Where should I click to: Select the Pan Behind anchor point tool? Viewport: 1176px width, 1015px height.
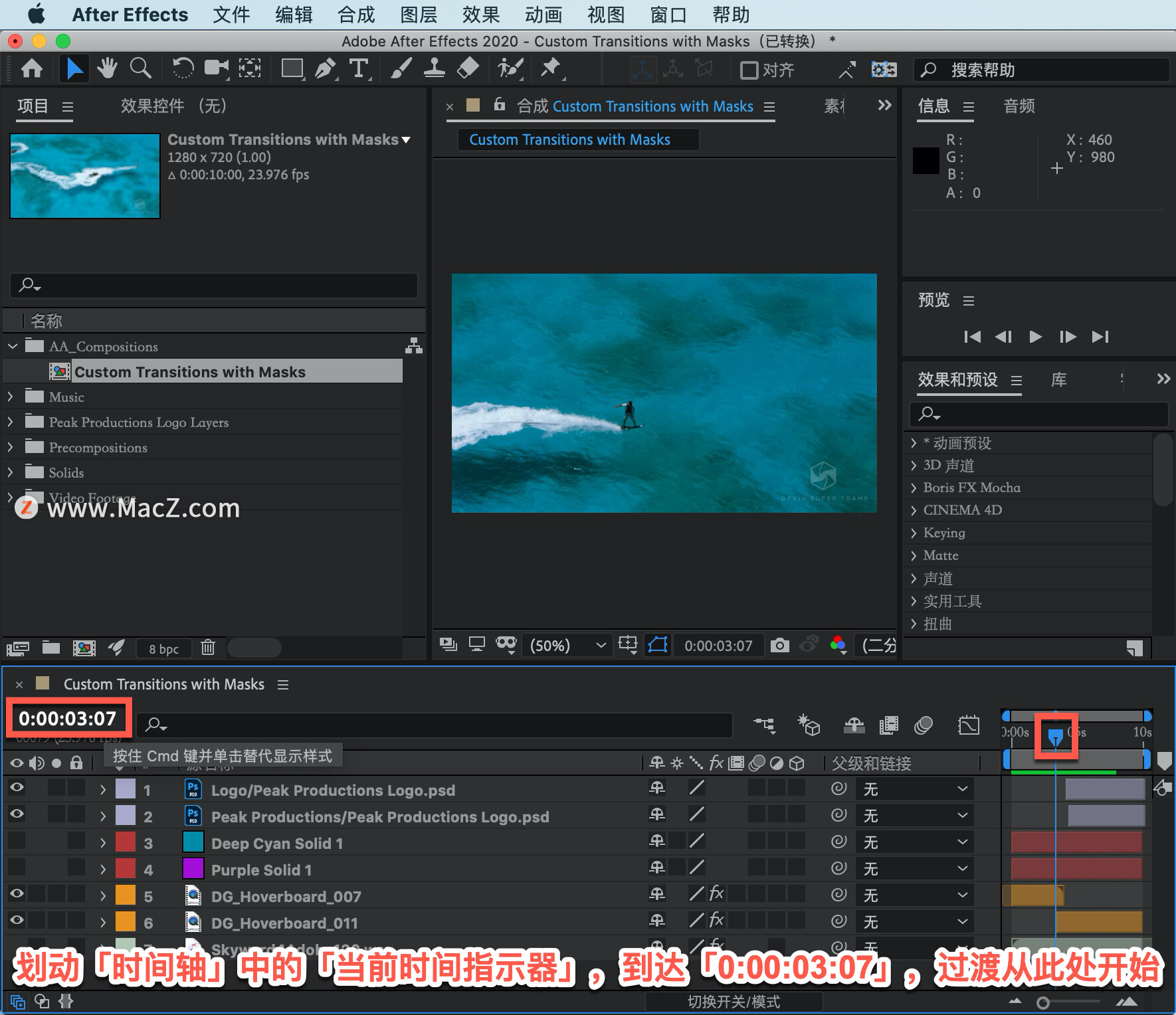(x=250, y=69)
